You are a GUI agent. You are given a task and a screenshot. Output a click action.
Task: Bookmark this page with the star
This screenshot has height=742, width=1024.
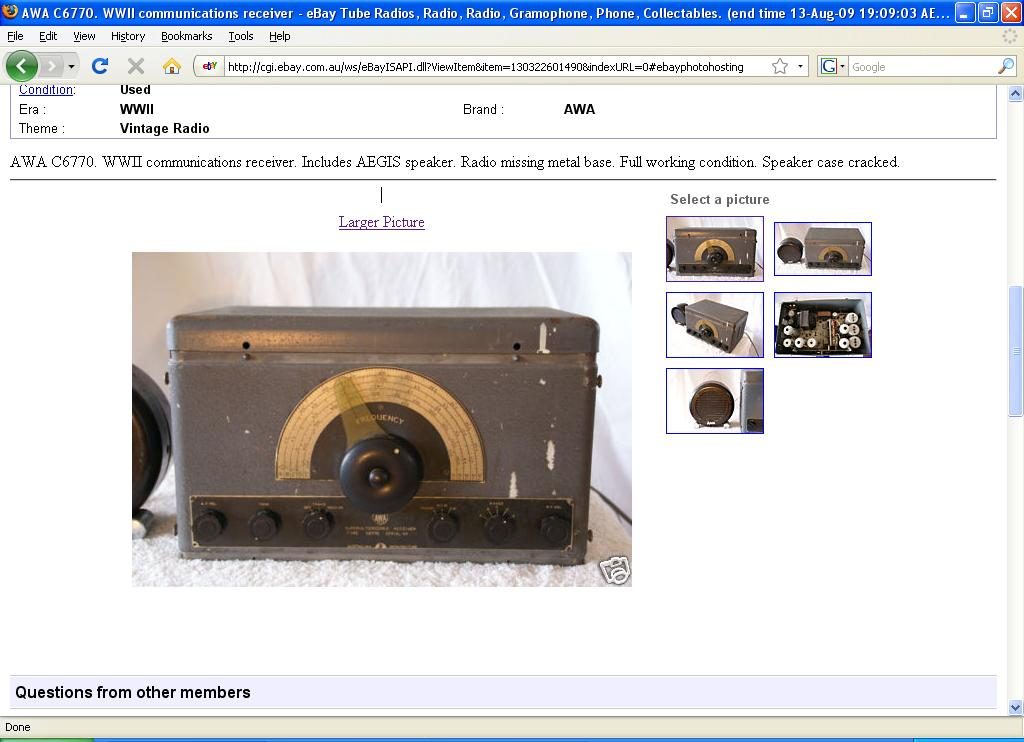tap(780, 66)
